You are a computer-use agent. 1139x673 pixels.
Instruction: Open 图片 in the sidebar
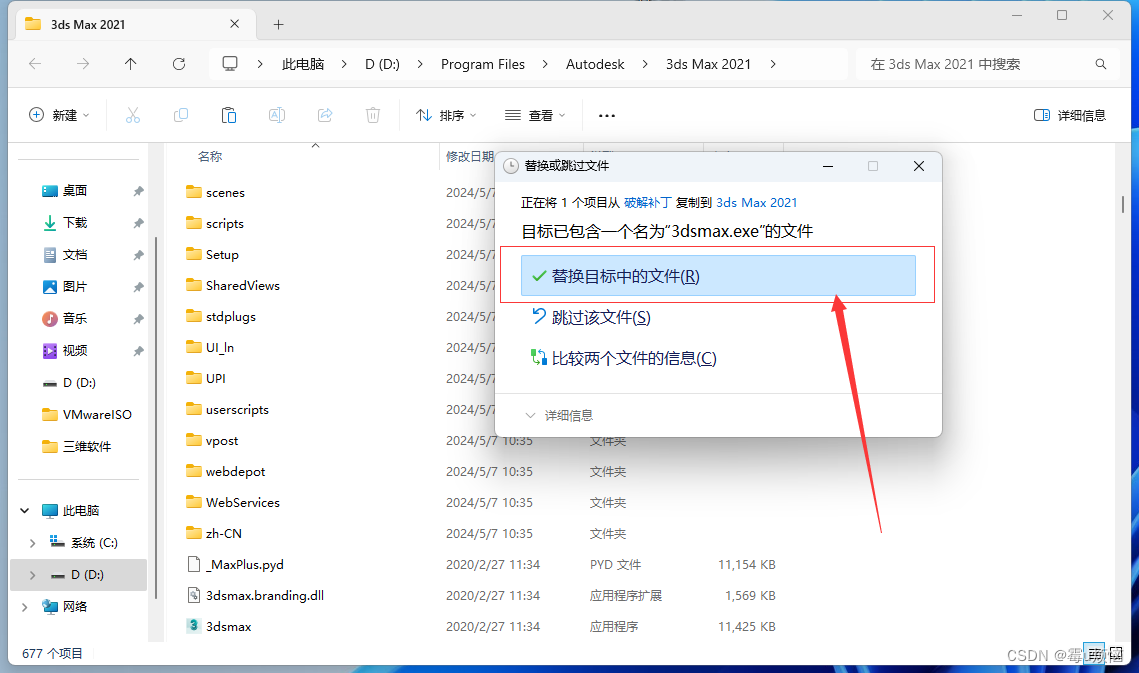(75, 286)
